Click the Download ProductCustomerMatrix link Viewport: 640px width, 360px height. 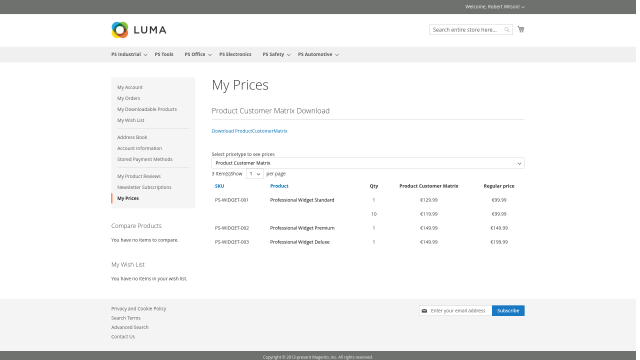click(x=249, y=131)
